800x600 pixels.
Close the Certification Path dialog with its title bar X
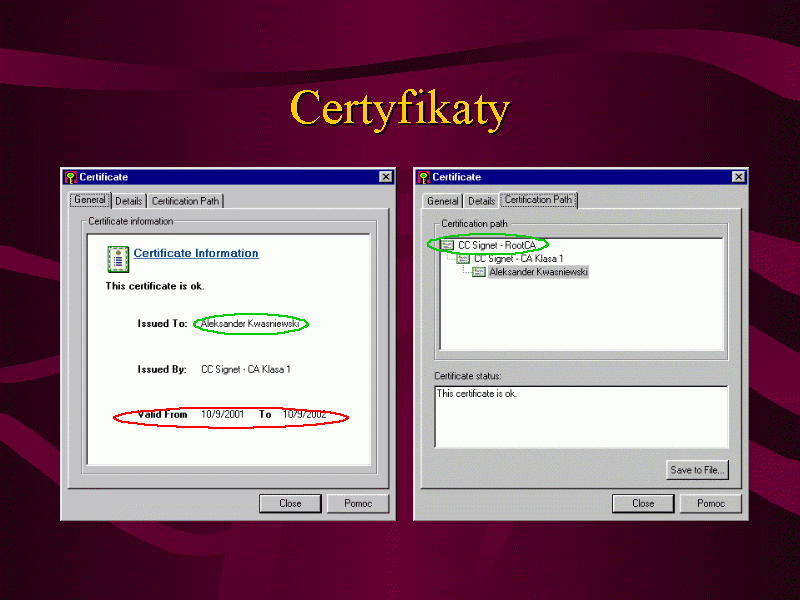coord(738,177)
